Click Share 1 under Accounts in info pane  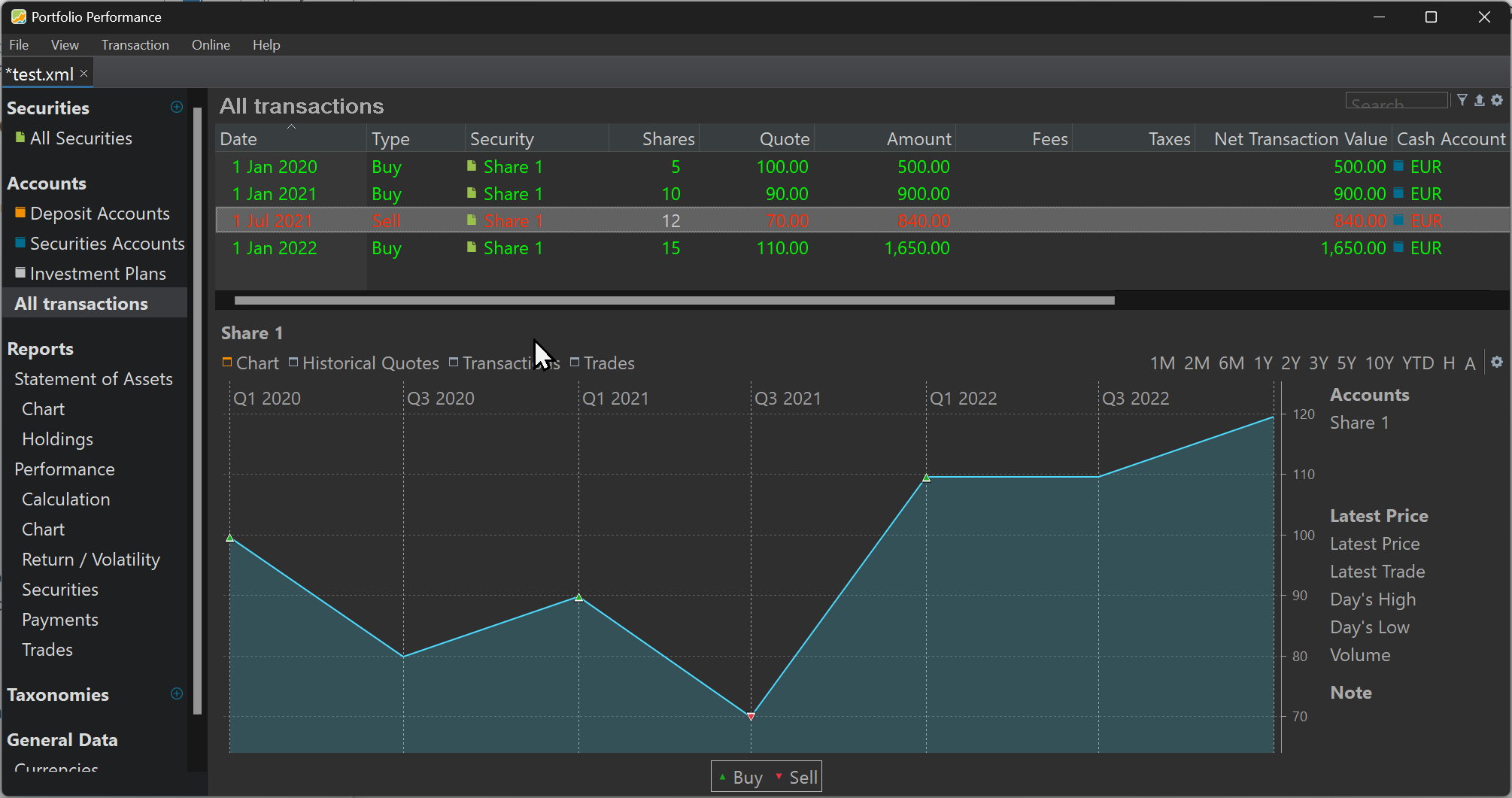tap(1359, 423)
